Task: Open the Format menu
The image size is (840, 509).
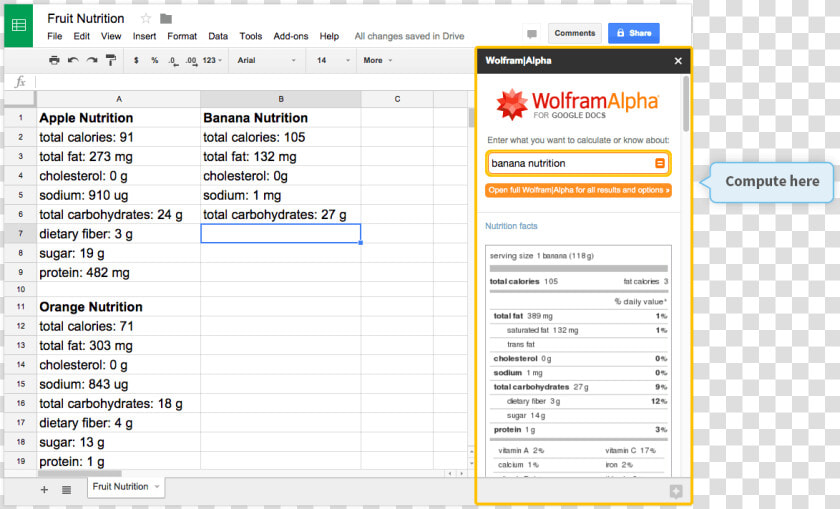Action: (x=182, y=36)
